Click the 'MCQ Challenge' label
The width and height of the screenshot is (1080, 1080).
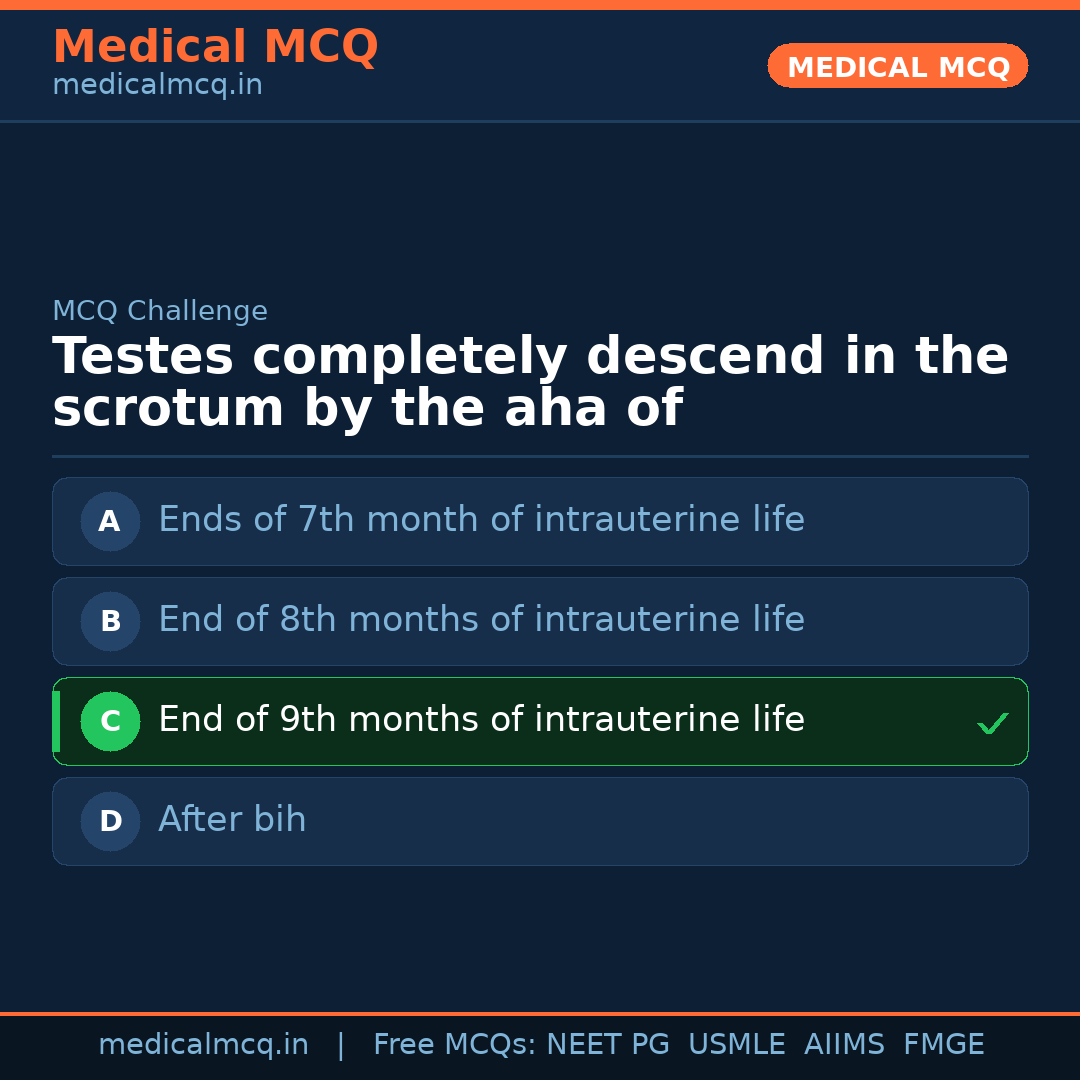click(160, 311)
